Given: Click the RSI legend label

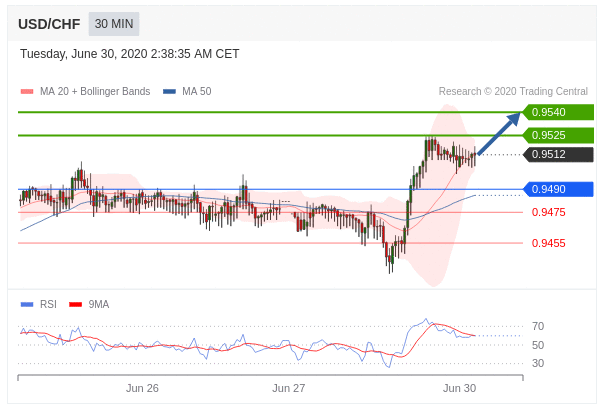Looking at the screenshot, I should tap(48, 304).
